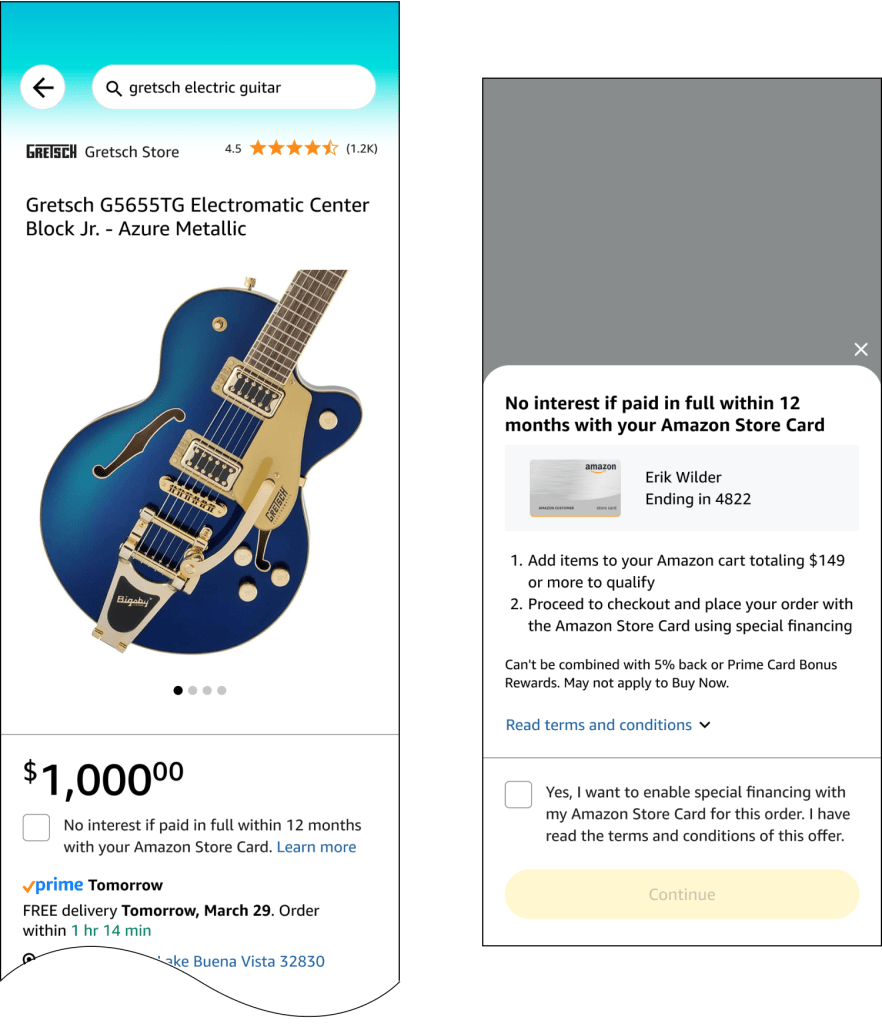Close the financing sheet with X
The width and height of the screenshot is (882, 1024).
tap(861, 349)
